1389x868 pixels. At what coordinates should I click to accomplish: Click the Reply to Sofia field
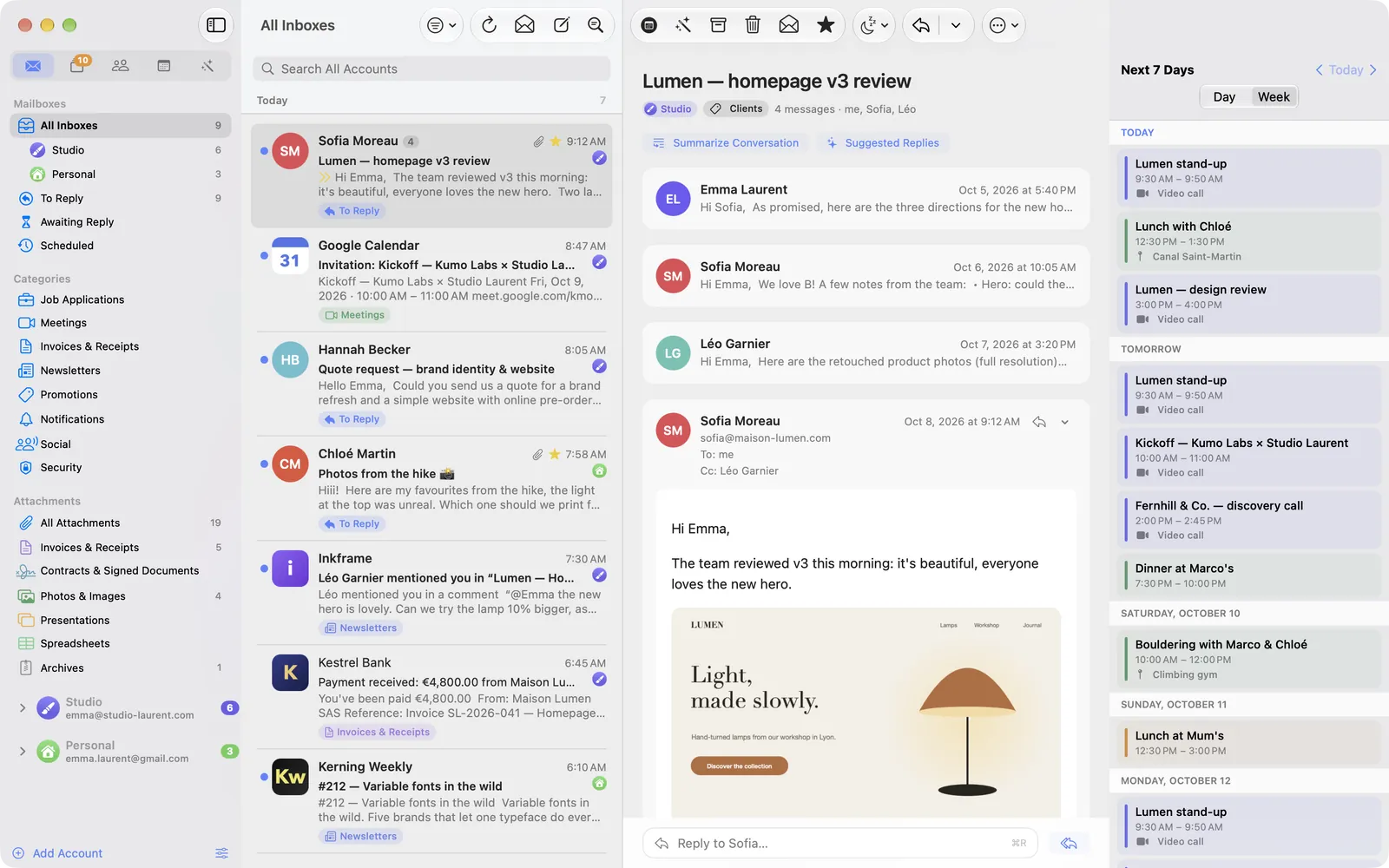coord(839,843)
